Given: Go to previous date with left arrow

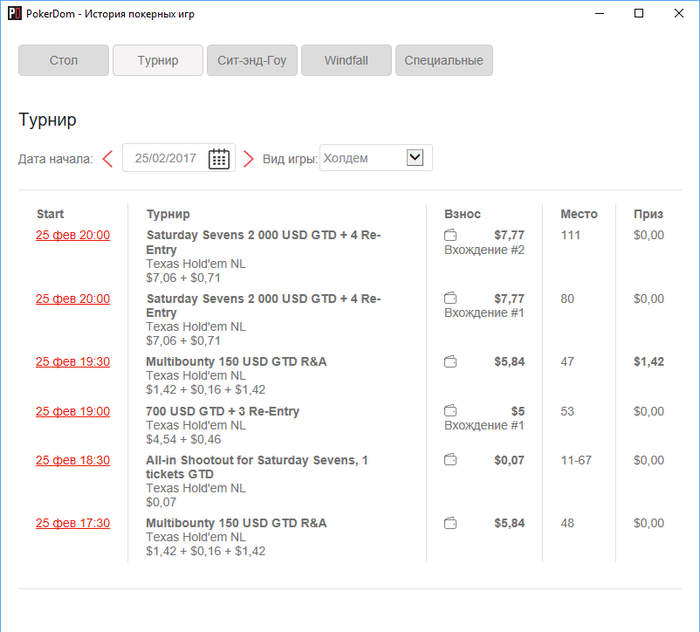Looking at the screenshot, I should pos(108,159).
